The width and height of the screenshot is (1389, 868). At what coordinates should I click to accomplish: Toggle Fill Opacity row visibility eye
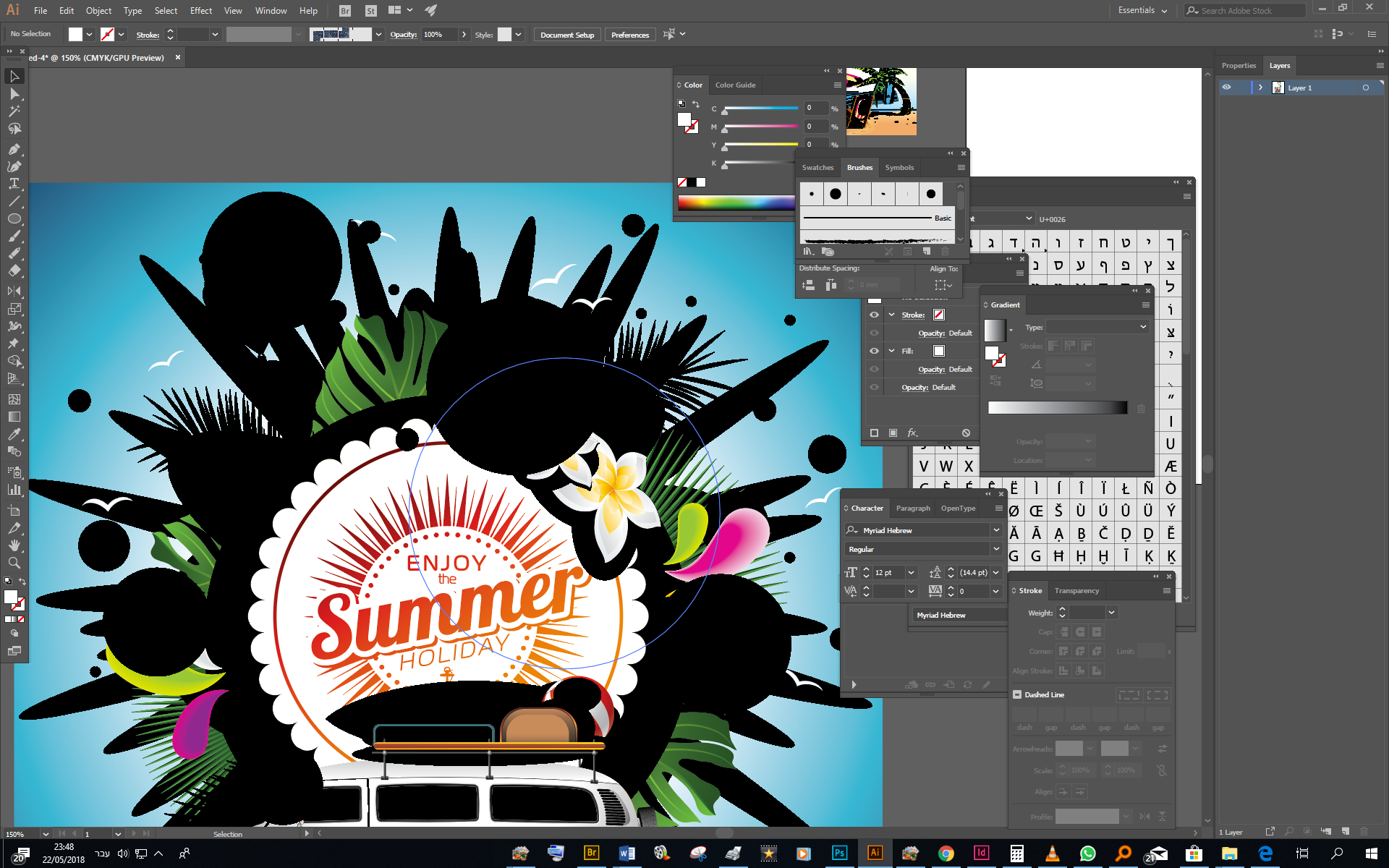coord(874,369)
